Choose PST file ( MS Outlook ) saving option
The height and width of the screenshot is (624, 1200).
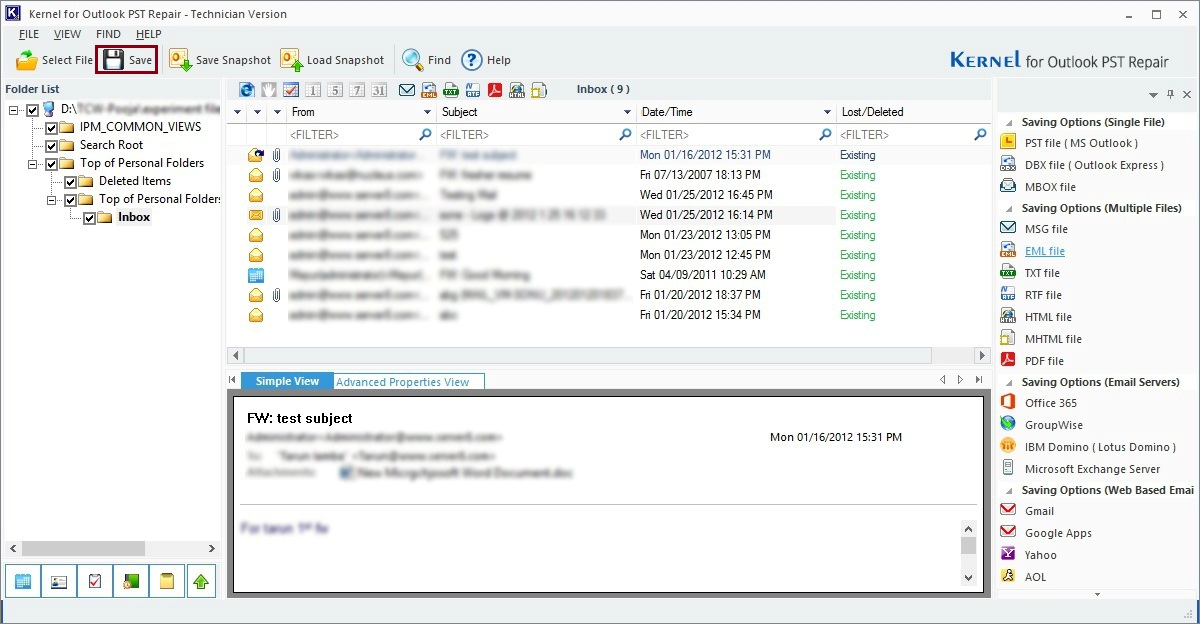(1069, 143)
